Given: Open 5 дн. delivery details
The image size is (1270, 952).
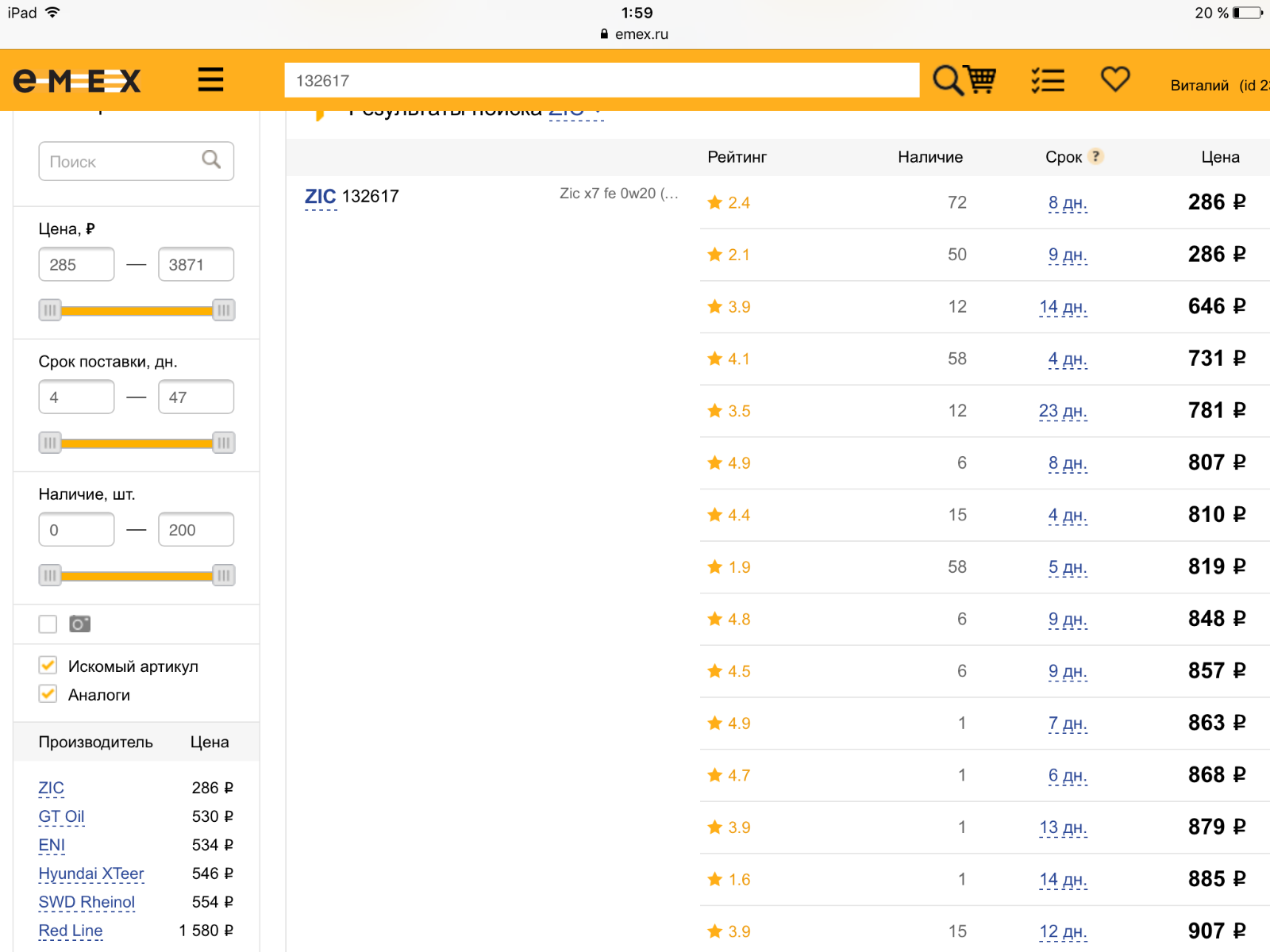Looking at the screenshot, I should click(x=1068, y=567).
